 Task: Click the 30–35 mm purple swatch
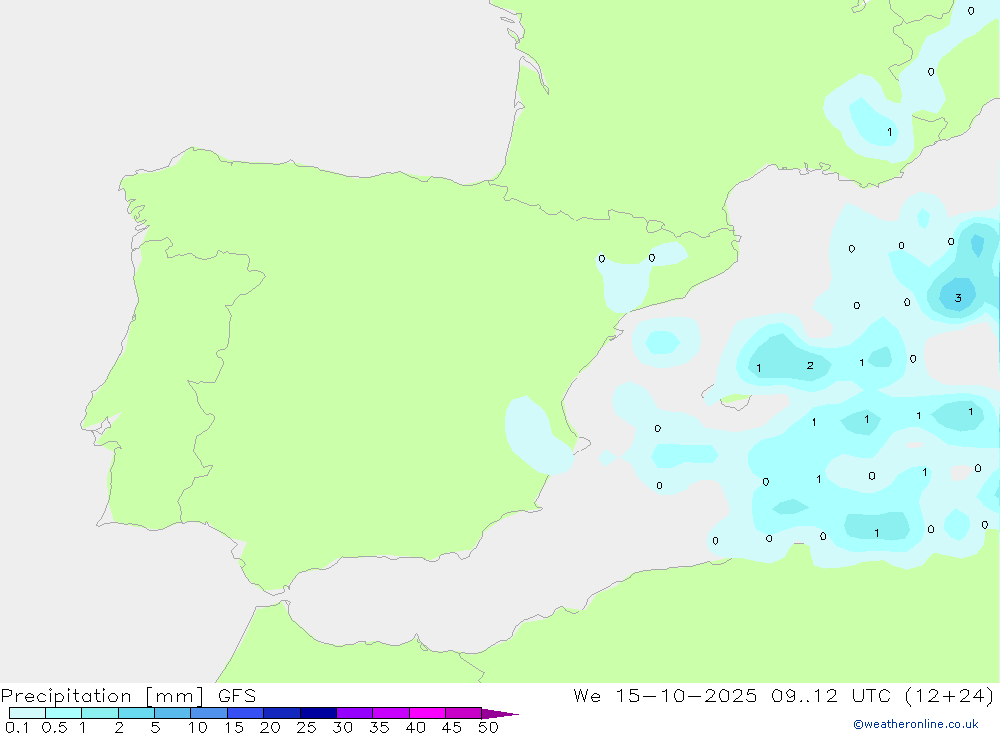(x=354, y=713)
